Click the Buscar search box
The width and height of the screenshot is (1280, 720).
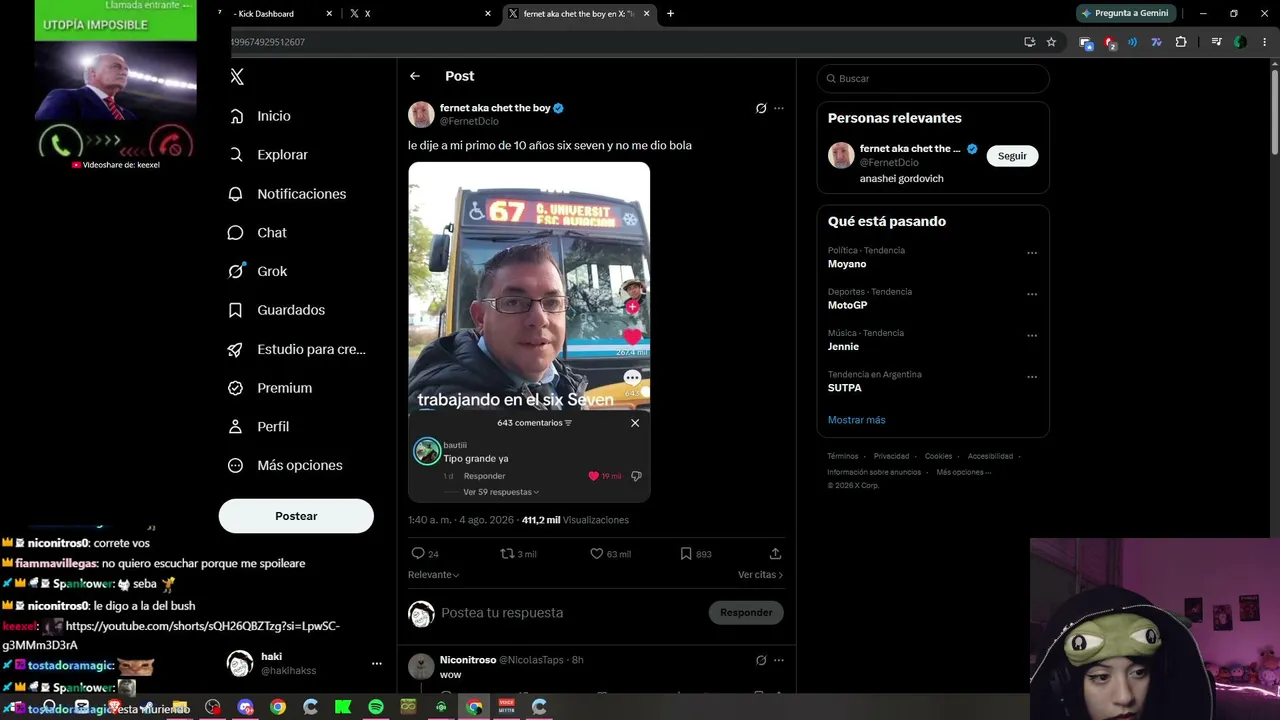tap(933, 78)
